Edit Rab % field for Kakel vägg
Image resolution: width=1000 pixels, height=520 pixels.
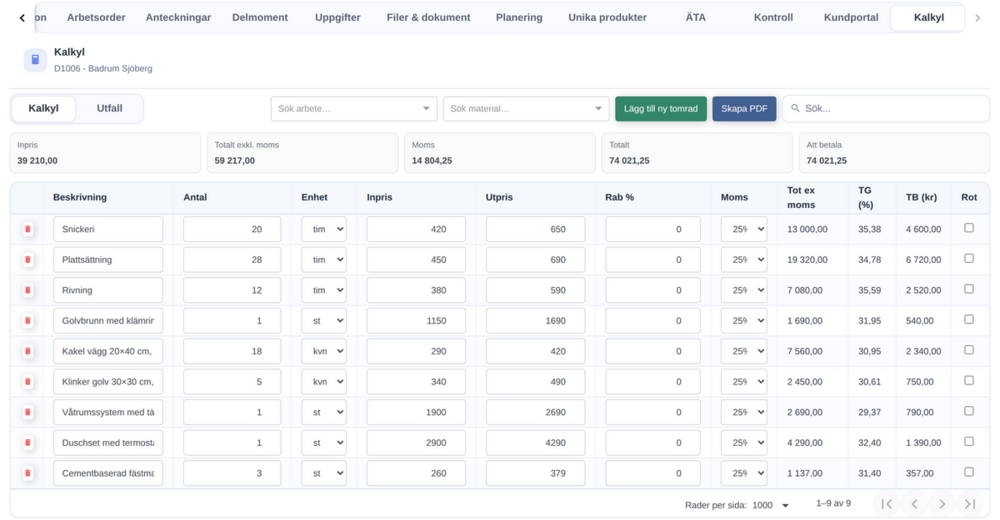click(653, 351)
